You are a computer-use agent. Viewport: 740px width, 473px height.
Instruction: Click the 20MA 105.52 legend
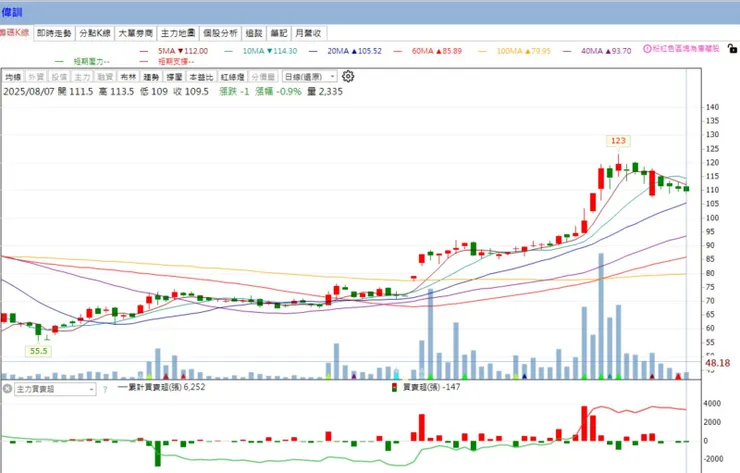[345, 51]
